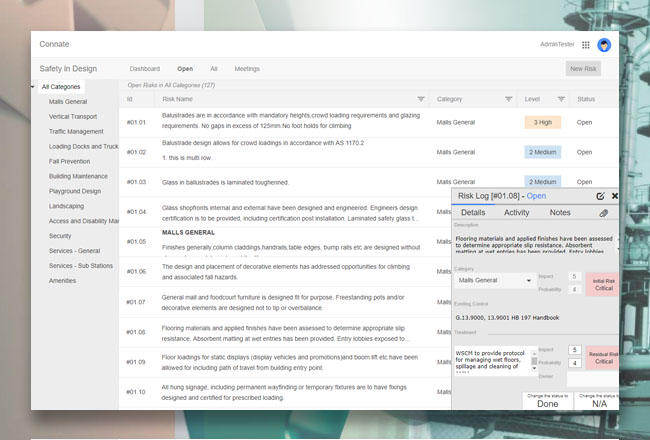Image resolution: width=650 pixels, height=440 pixels.
Task: Select the Landscaping category
Action: coord(66,206)
